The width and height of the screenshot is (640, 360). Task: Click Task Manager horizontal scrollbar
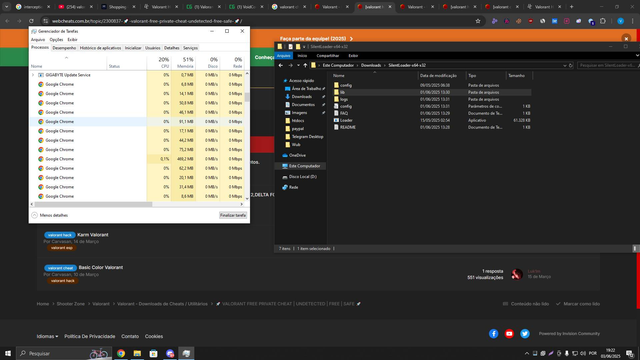(93, 204)
